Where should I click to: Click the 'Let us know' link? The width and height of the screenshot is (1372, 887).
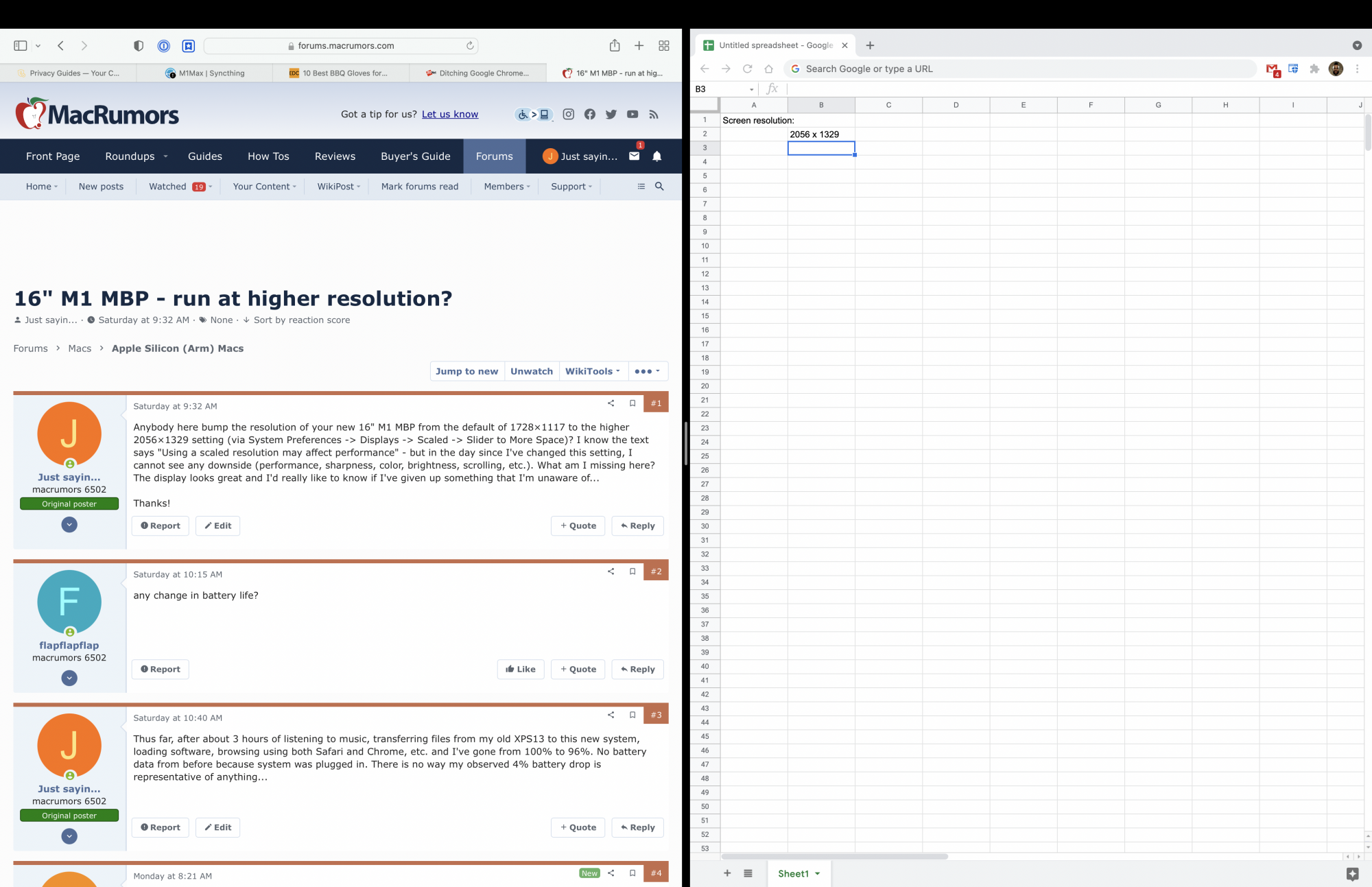450,115
